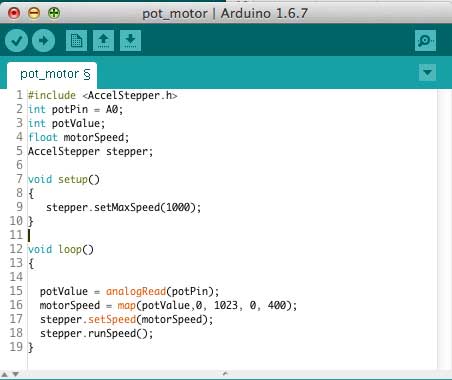The width and height of the screenshot is (452, 380).
Task: Create a new sketch with the New icon
Action: 77,41
